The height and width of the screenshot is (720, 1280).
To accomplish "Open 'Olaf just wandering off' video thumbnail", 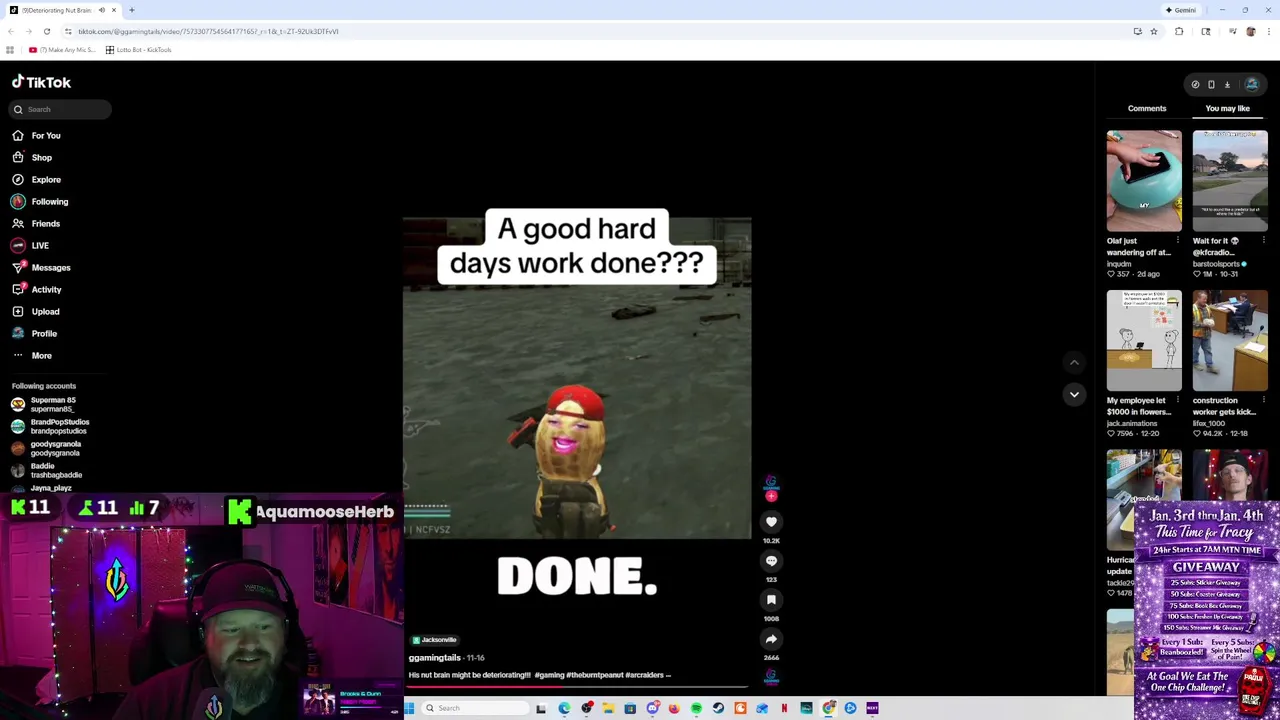I will [x=1144, y=181].
